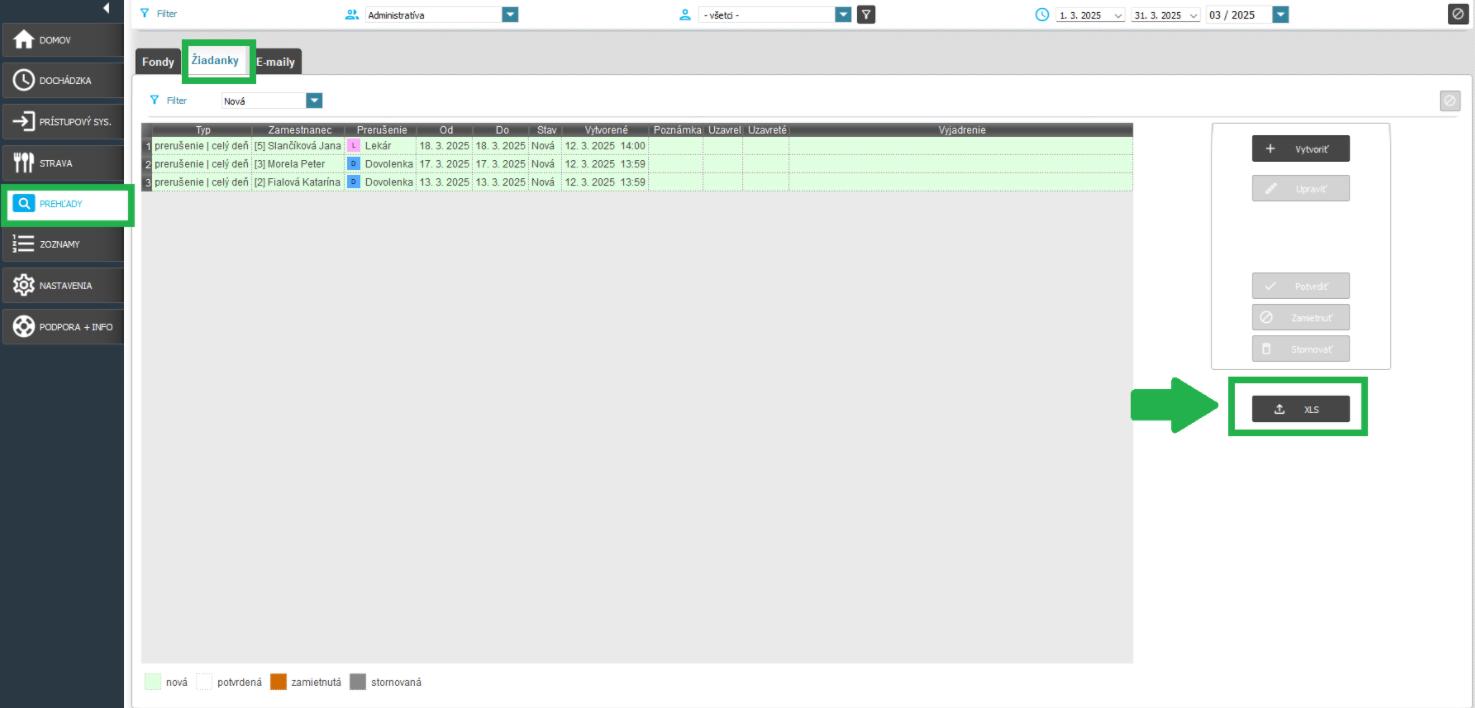Select the Slančíková Jana request row
1475x708 pixels.
(297, 146)
